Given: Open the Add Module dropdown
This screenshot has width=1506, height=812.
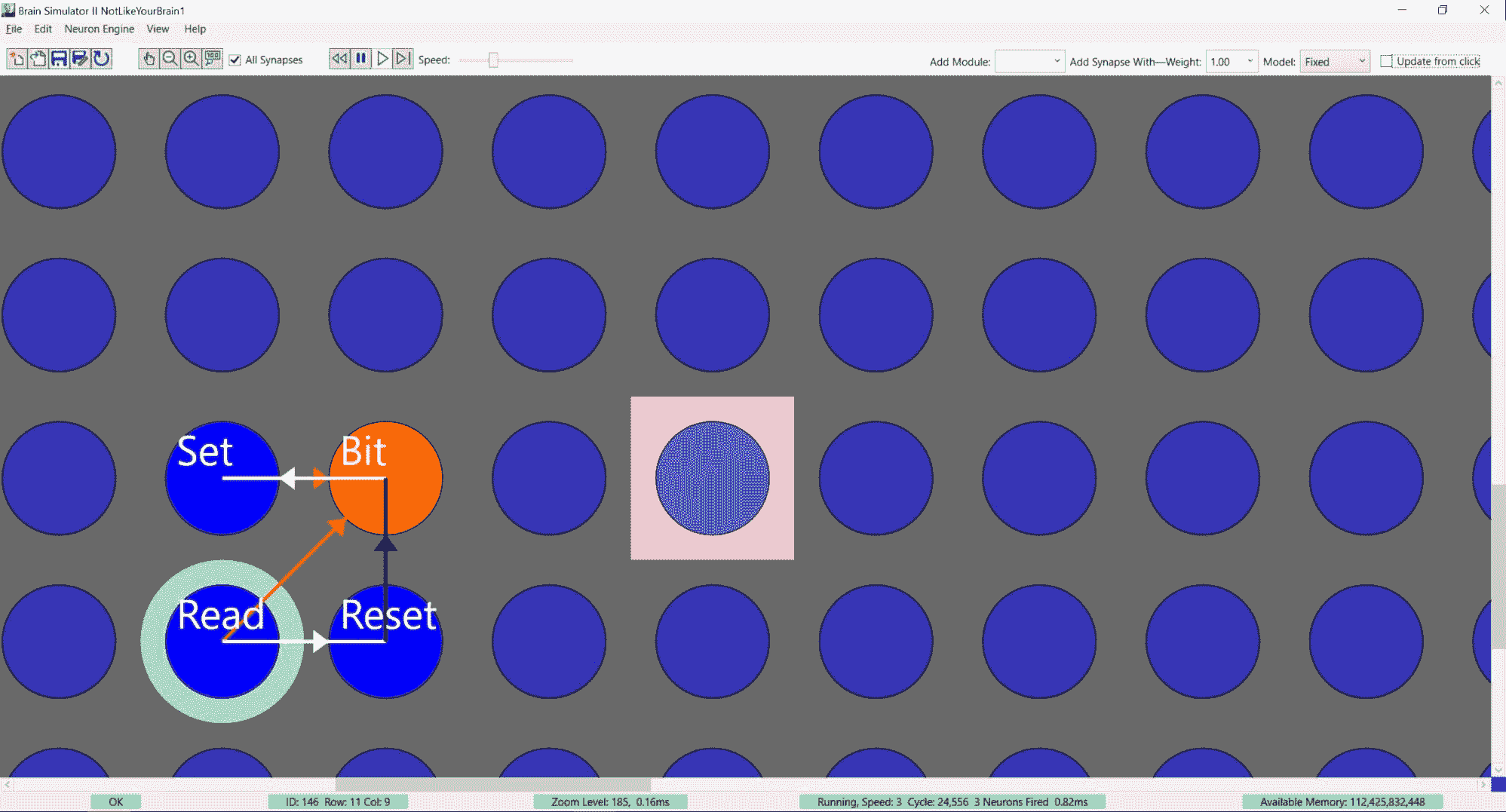Looking at the screenshot, I should point(1029,62).
